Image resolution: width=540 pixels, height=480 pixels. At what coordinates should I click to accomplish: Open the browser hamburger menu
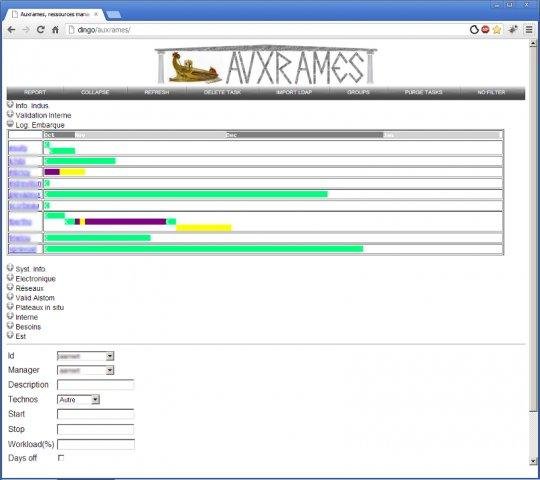(529, 30)
